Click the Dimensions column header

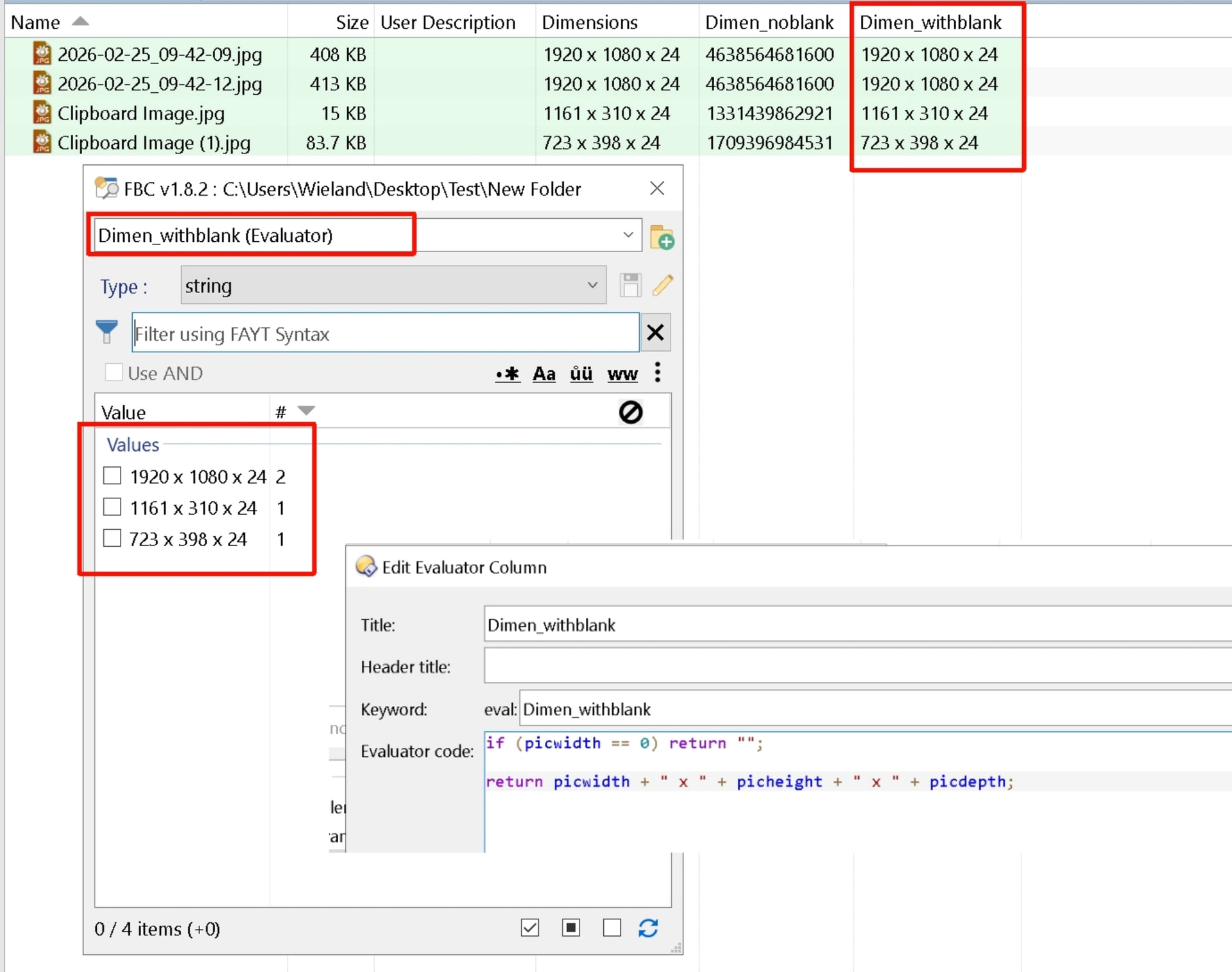tap(589, 22)
